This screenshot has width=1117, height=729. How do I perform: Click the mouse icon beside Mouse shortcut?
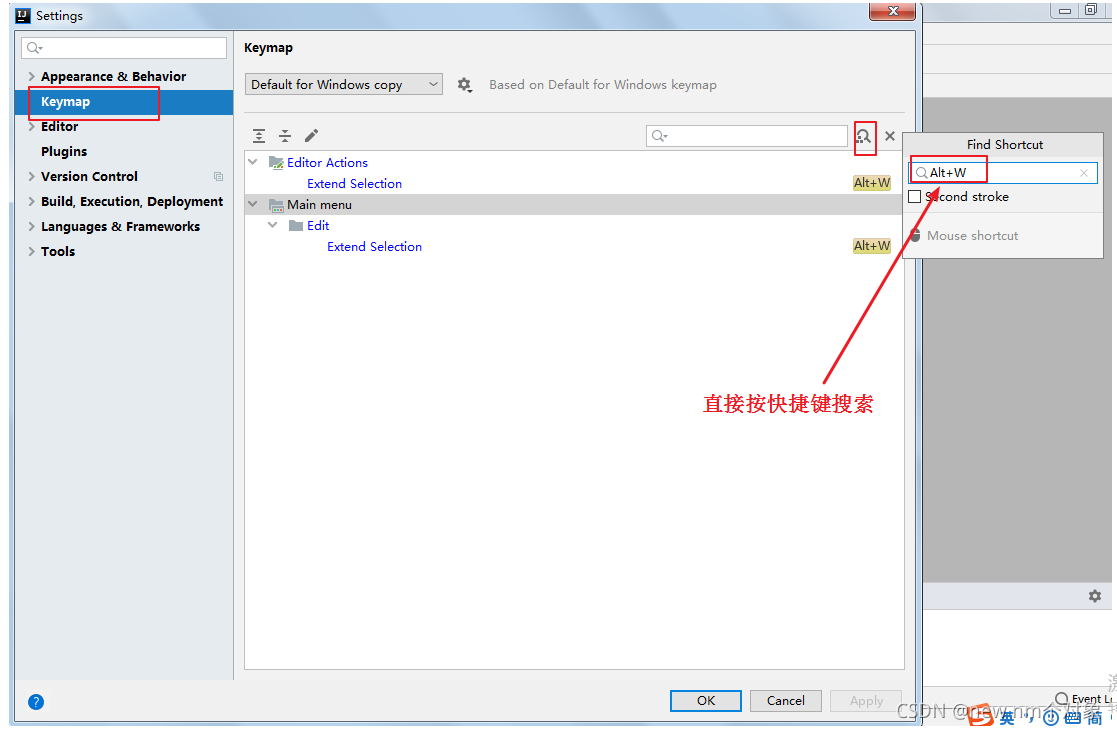coord(915,235)
